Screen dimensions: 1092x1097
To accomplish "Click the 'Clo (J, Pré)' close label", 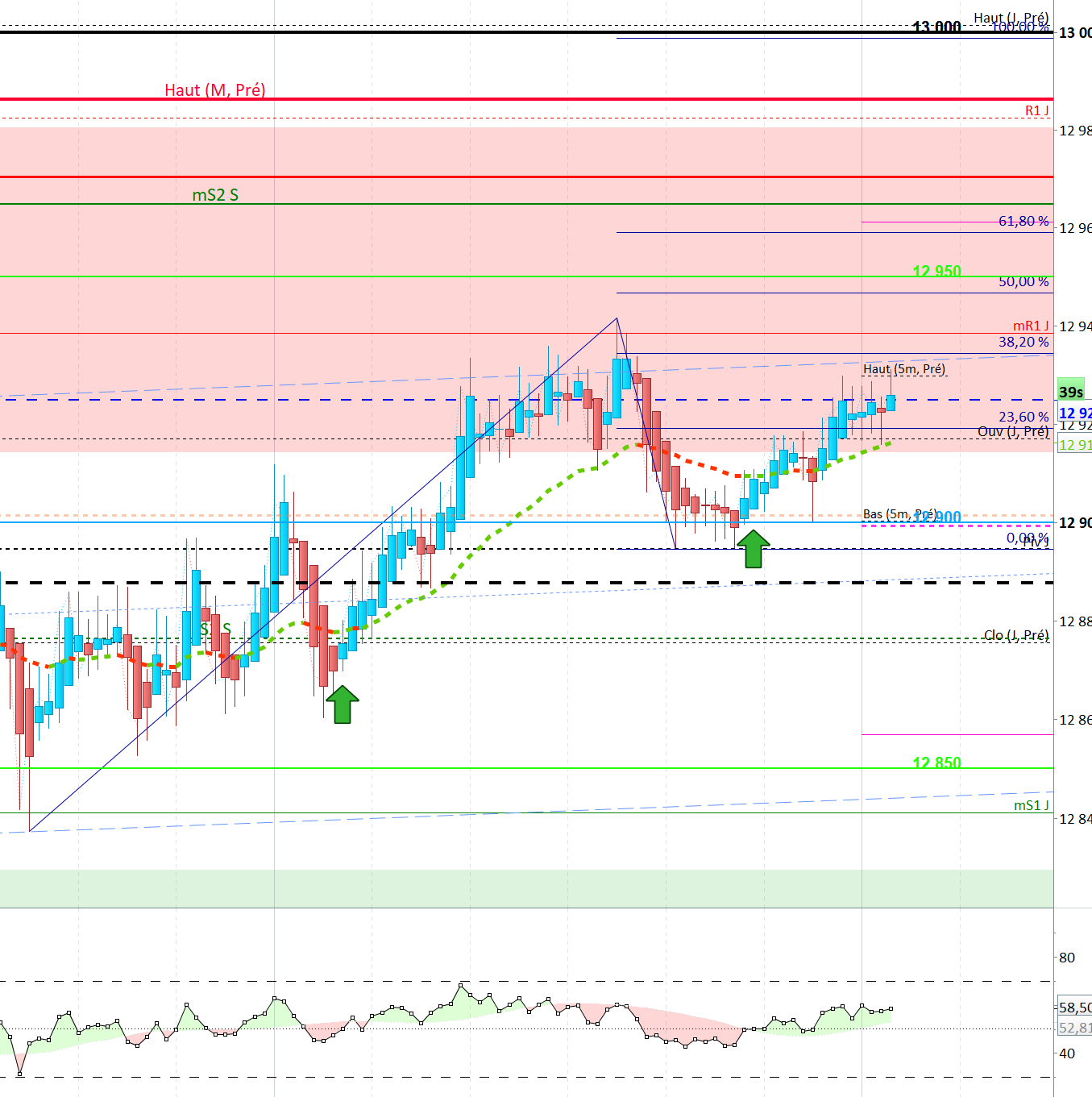I will pyautogui.click(x=1016, y=635).
